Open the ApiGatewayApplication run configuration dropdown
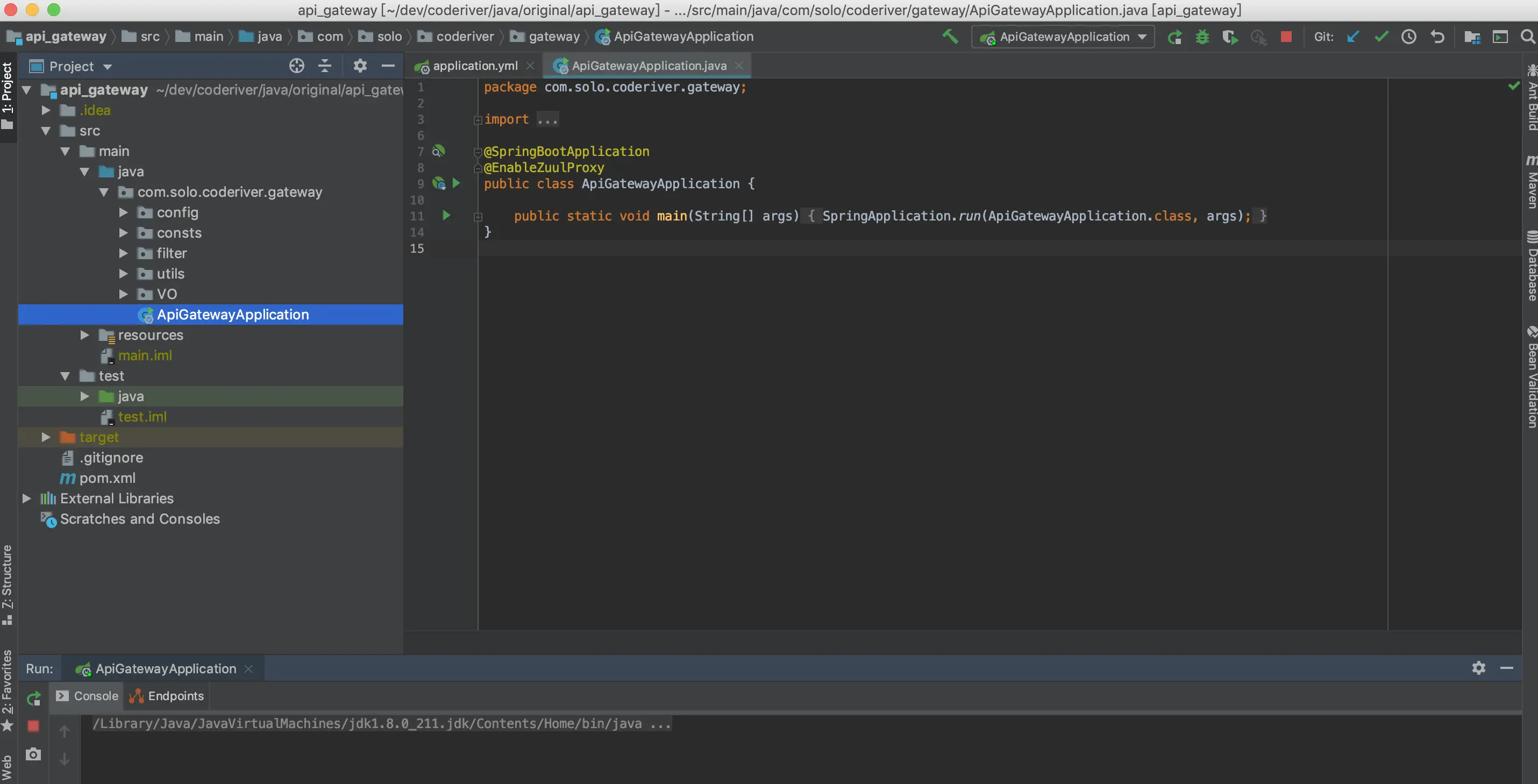 point(1064,37)
